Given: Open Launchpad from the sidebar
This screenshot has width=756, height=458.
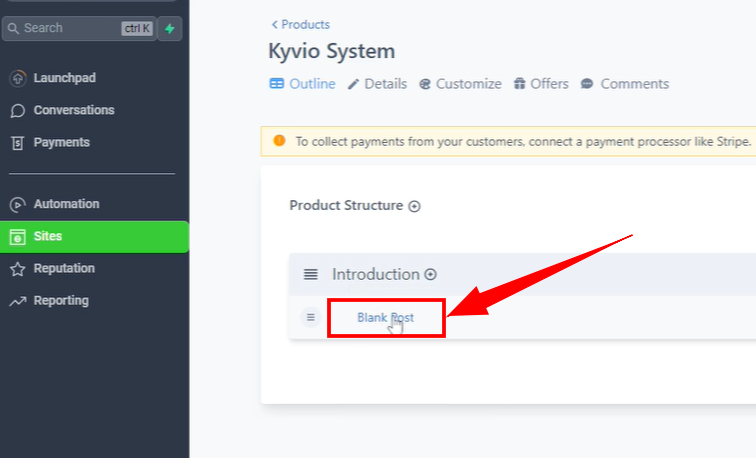Looking at the screenshot, I should click(x=64, y=78).
